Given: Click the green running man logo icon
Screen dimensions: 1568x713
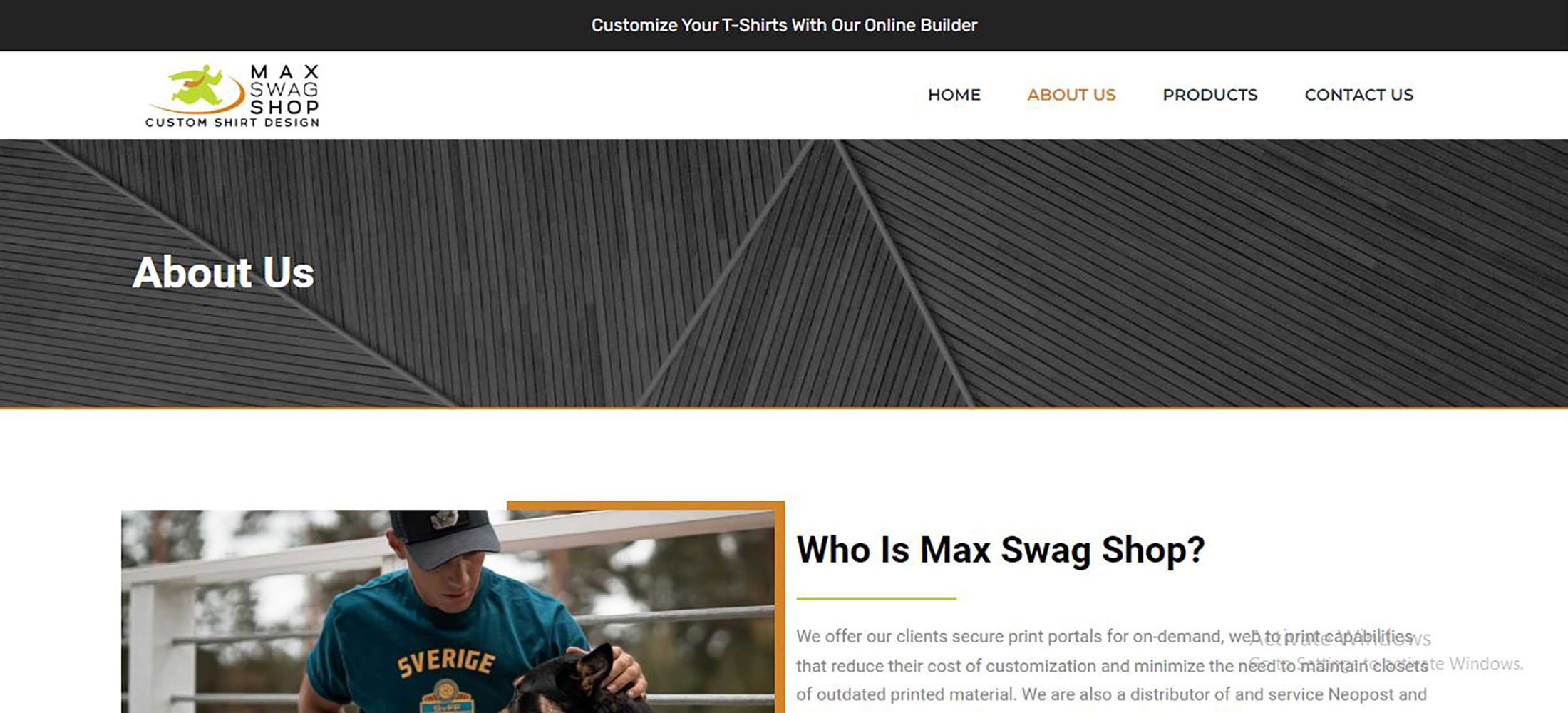Looking at the screenshot, I should click(x=196, y=88).
